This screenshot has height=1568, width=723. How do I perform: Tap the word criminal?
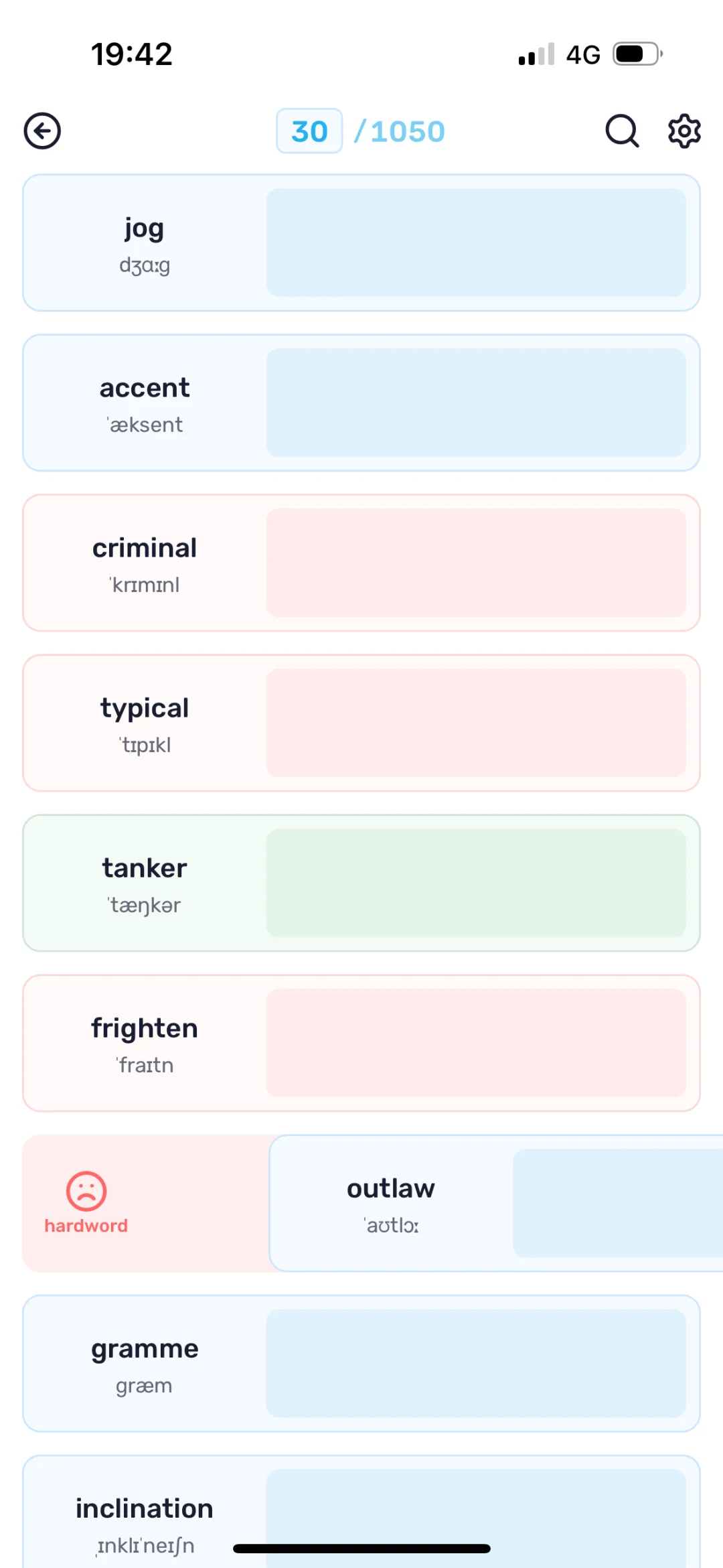coord(145,548)
